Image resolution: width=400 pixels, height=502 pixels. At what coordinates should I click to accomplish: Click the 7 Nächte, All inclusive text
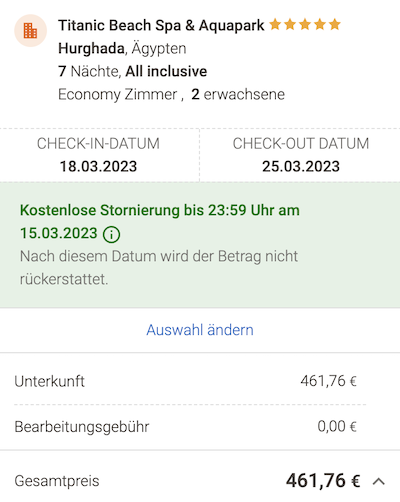133,71
